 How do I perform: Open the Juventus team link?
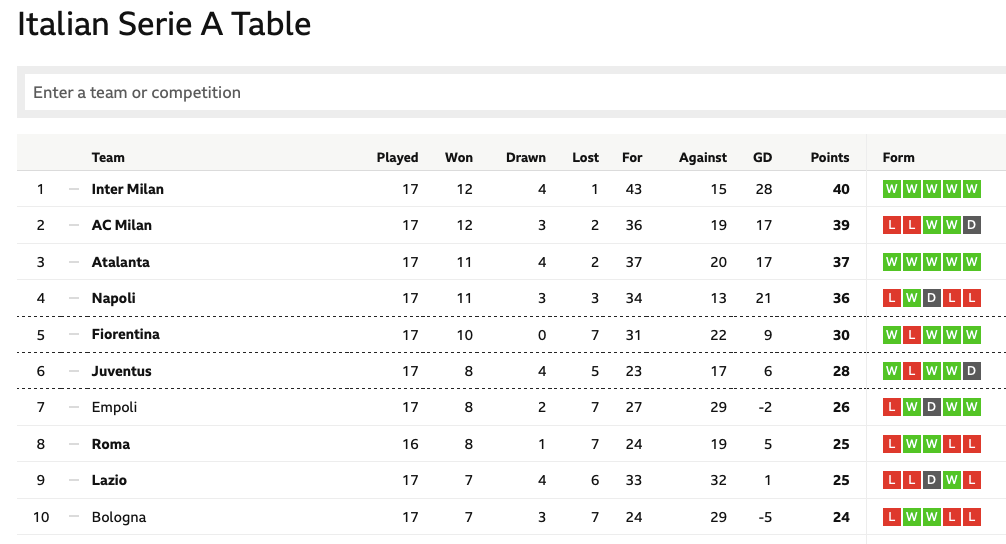click(121, 371)
